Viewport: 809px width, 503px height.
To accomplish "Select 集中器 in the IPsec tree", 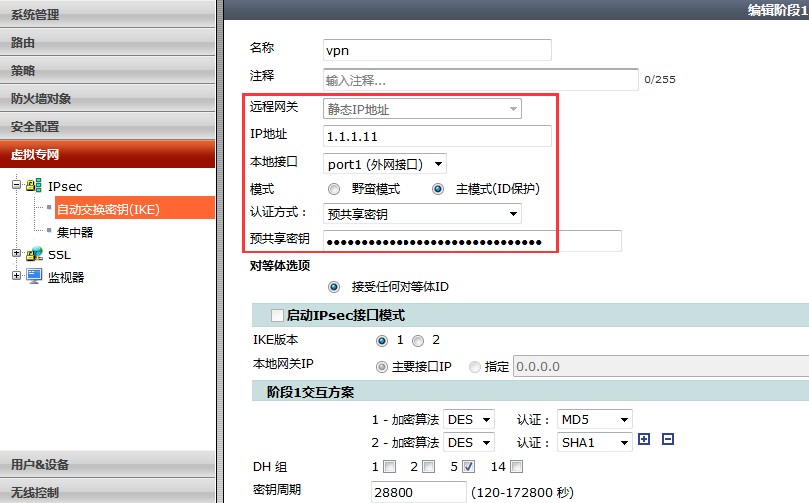I will pyautogui.click(x=76, y=232).
